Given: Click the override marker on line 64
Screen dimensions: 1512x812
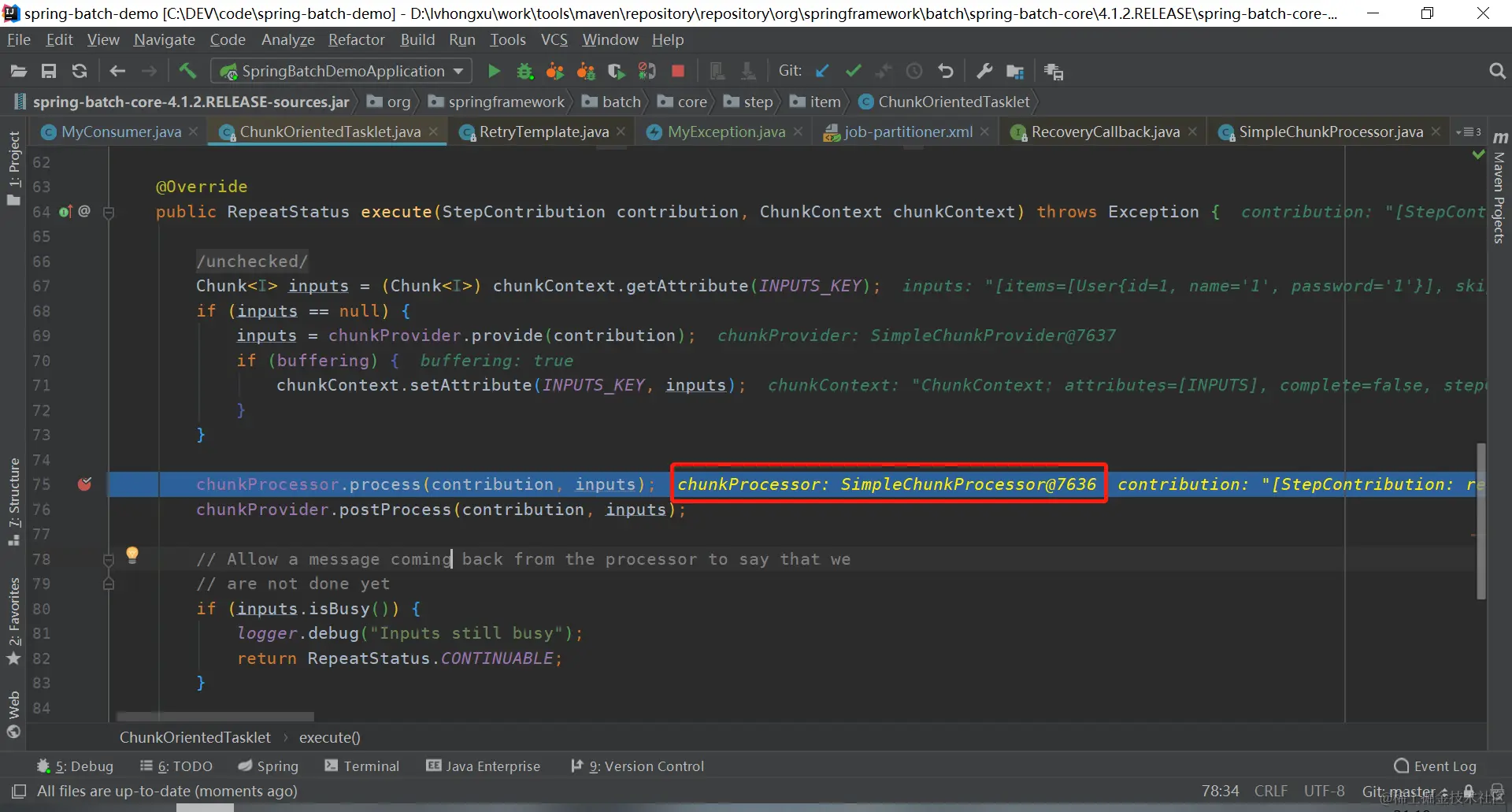Looking at the screenshot, I should click(x=65, y=211).
